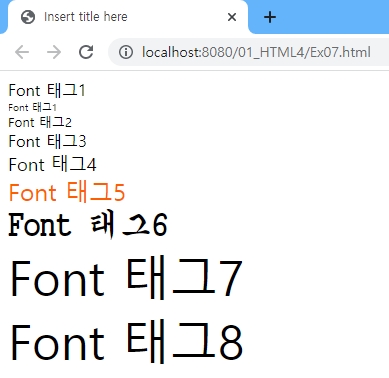Click the large 'Font 태그8' text
Viewport: 389px width, 378px height.
[127, 342]
